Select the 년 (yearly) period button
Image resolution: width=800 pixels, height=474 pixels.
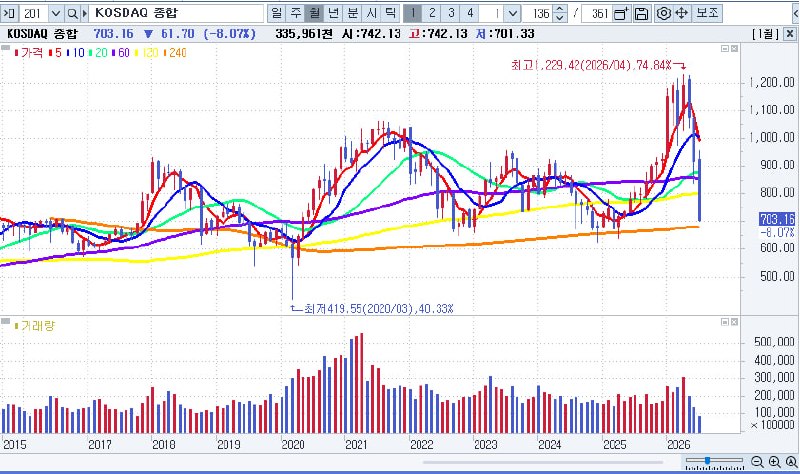(x=333, y=13)
